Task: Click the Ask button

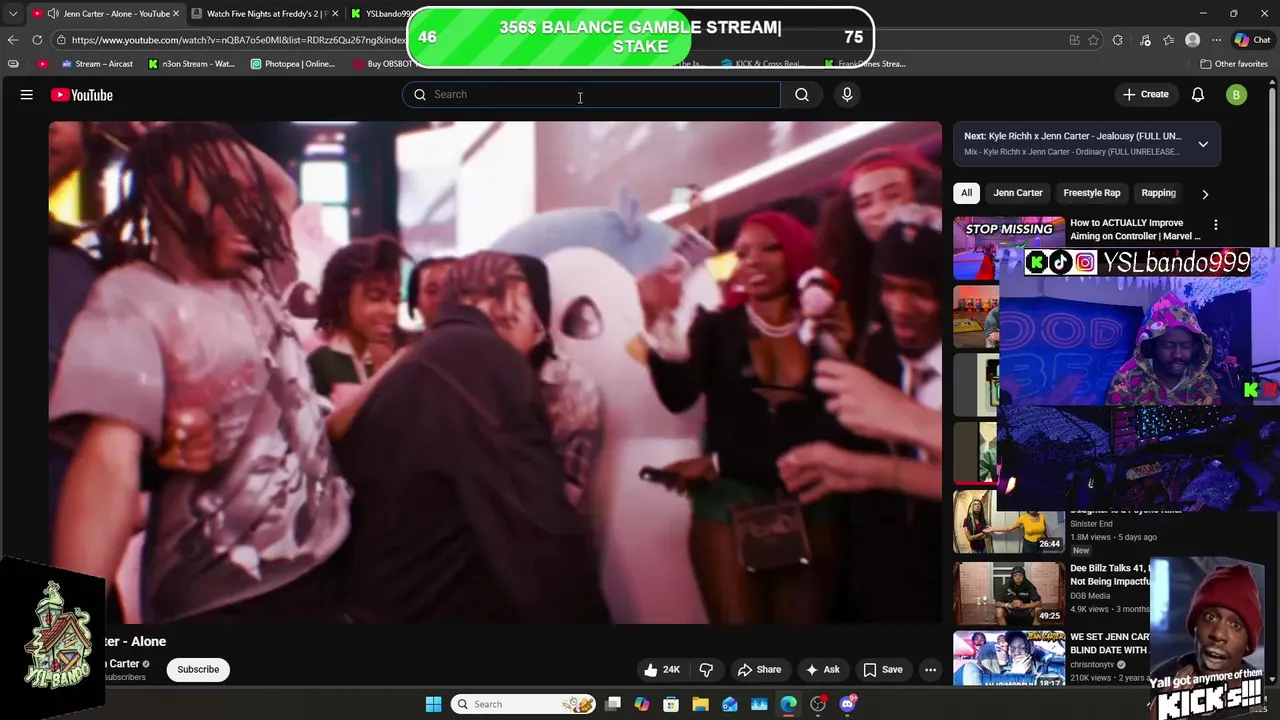Action: pyautogui.click(x=822, y=670)
